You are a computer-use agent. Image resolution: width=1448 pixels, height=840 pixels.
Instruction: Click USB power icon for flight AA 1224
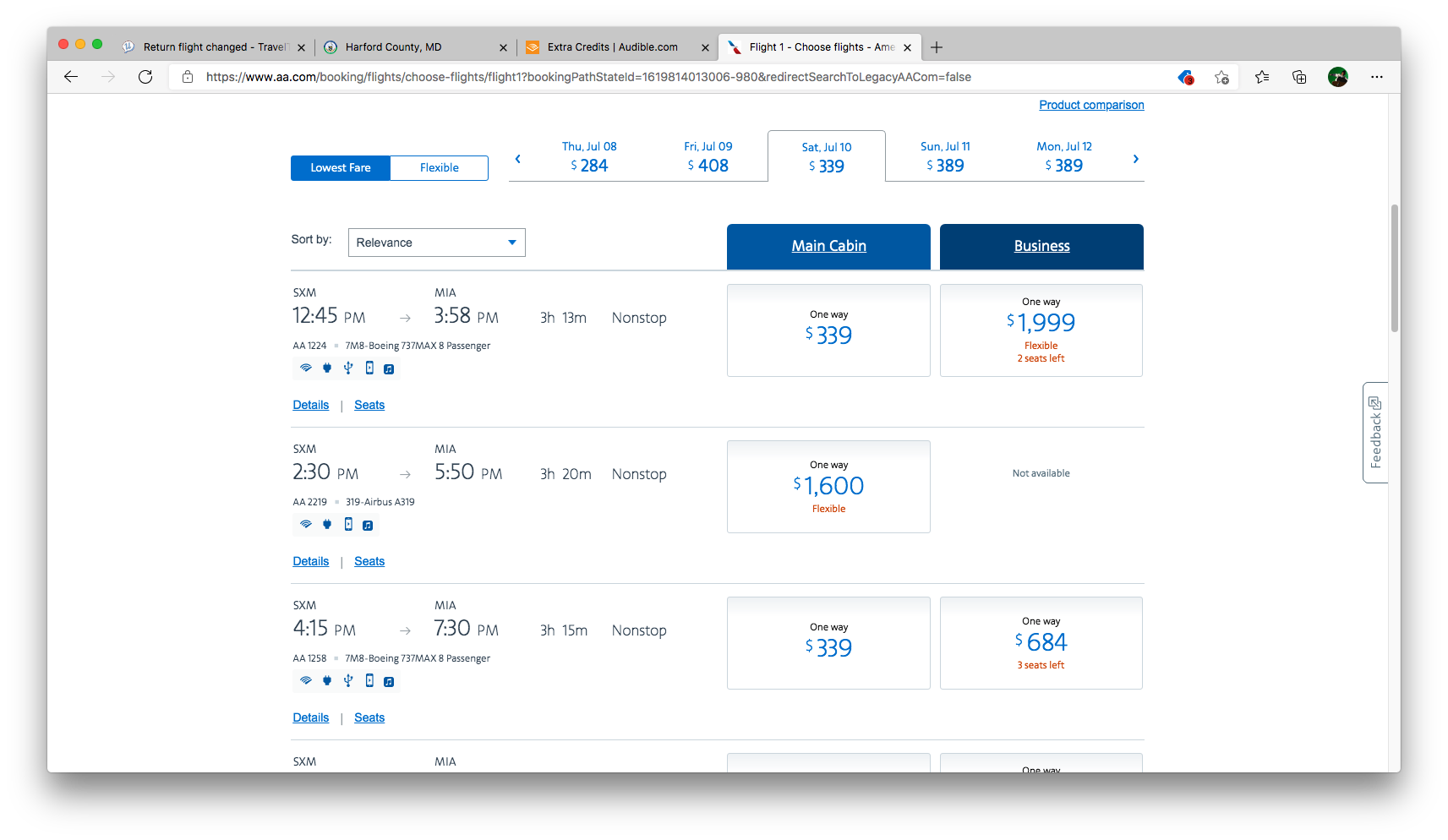348,368
